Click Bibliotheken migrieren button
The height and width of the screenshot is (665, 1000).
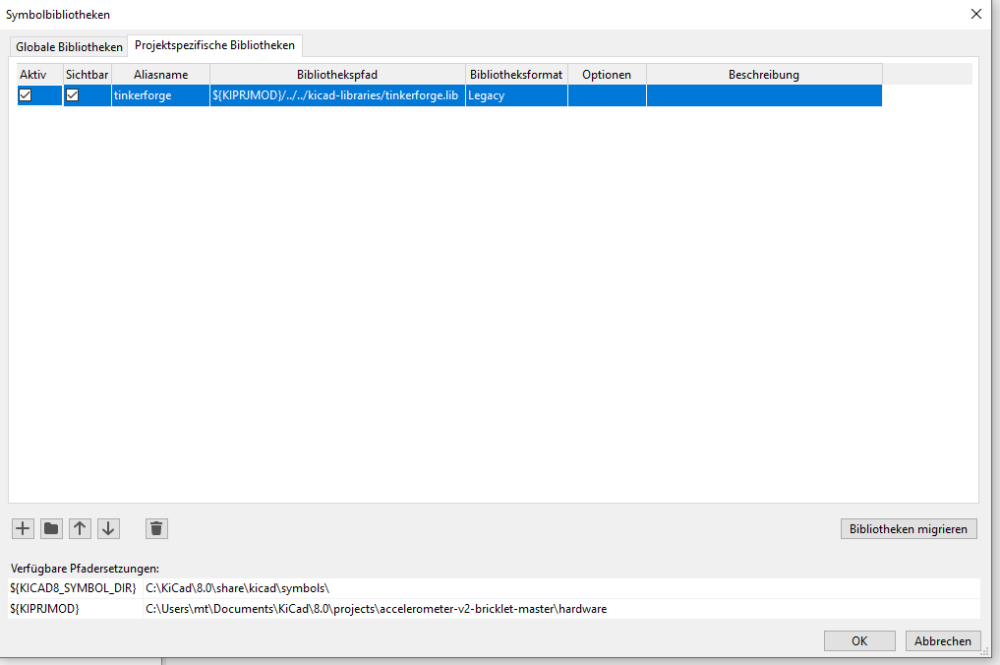[908, 529]
